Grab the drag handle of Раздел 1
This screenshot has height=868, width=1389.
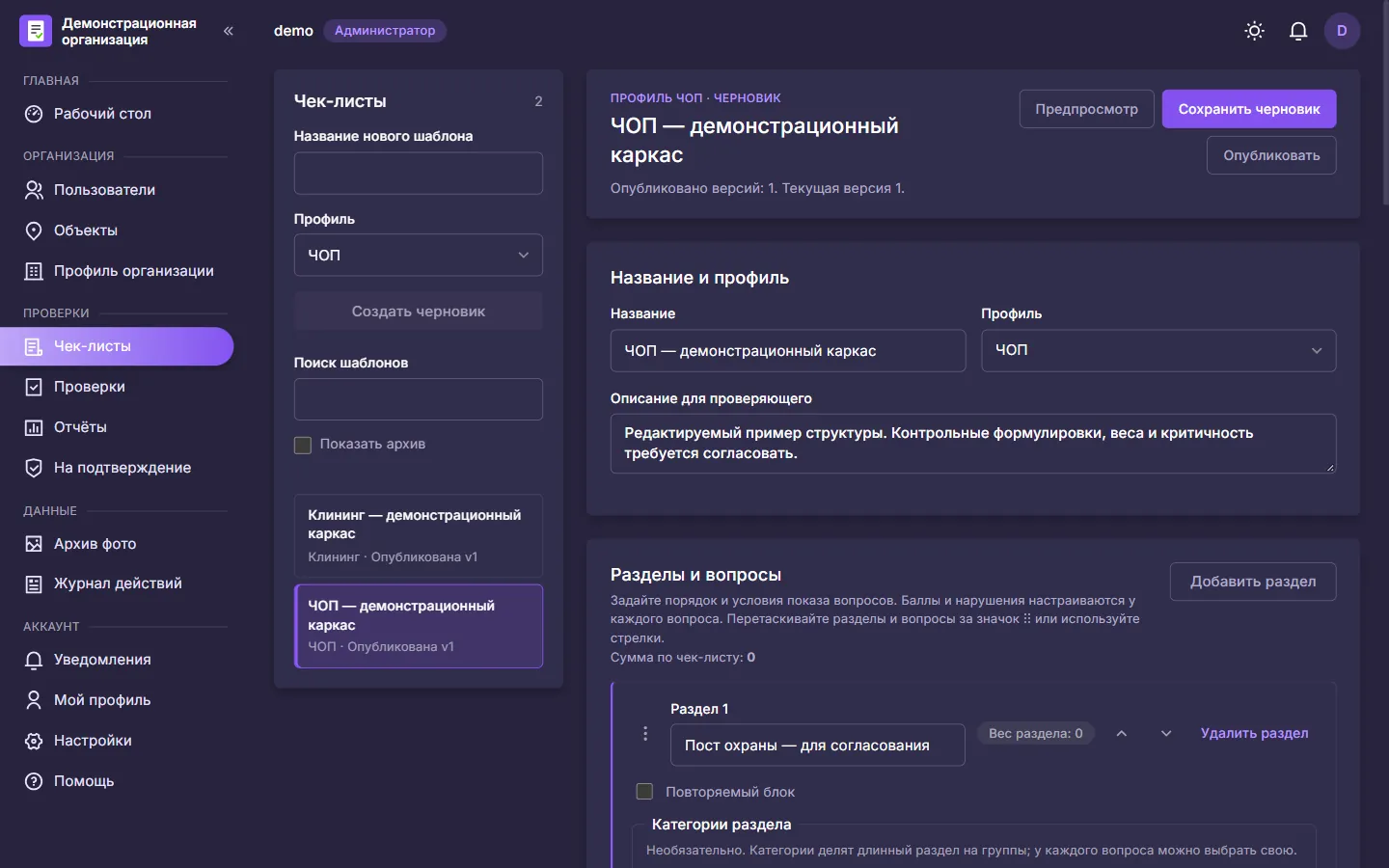click(645, 734)
